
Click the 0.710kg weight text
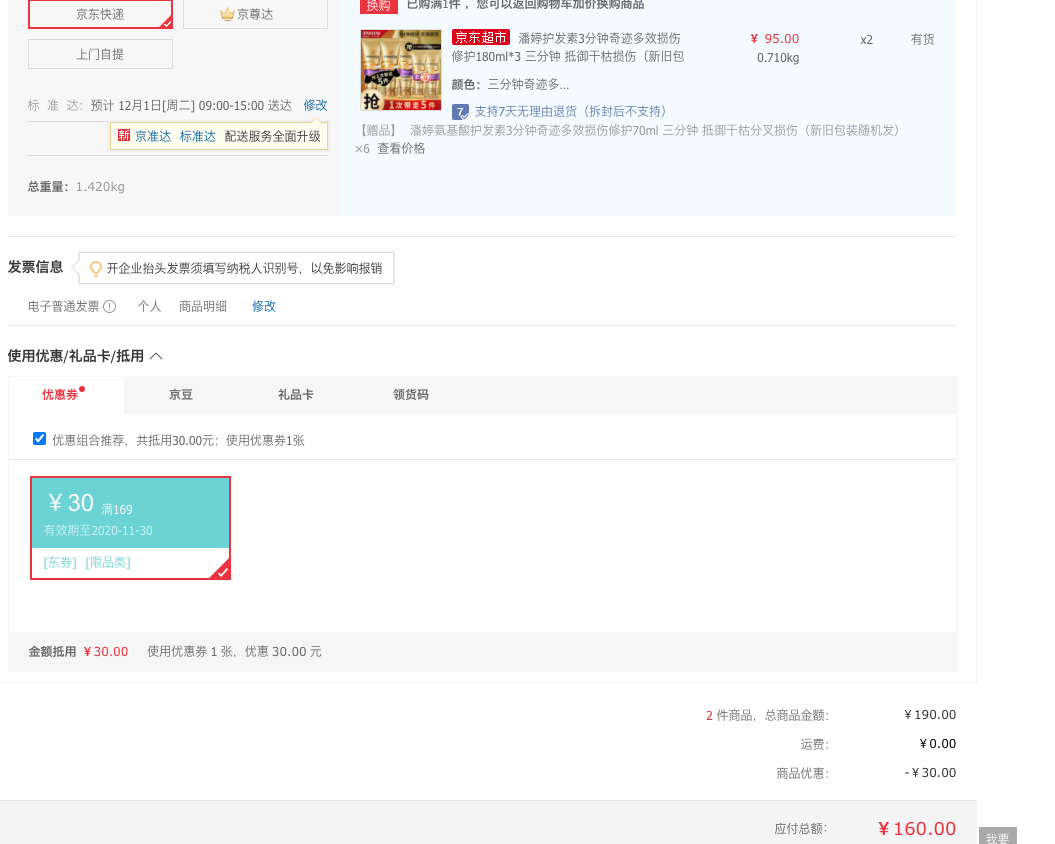778,58
